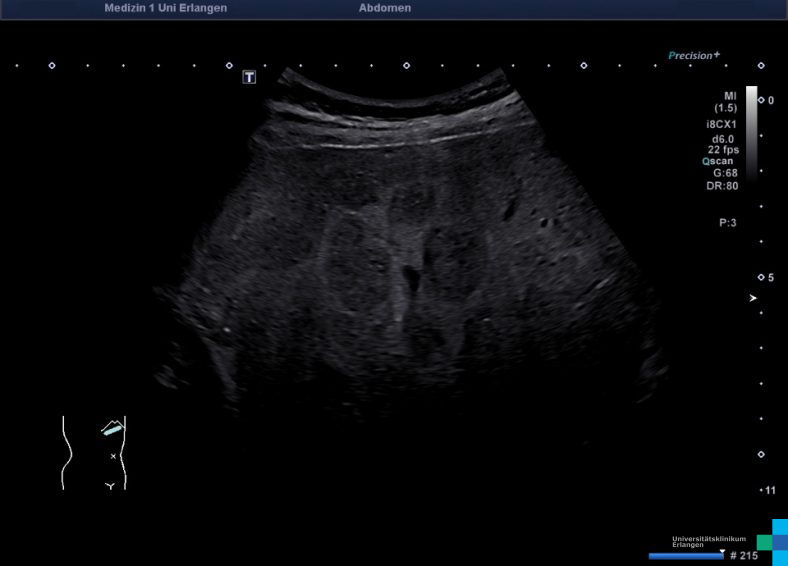
Task: Click the Qscan label
Action: 719,160
